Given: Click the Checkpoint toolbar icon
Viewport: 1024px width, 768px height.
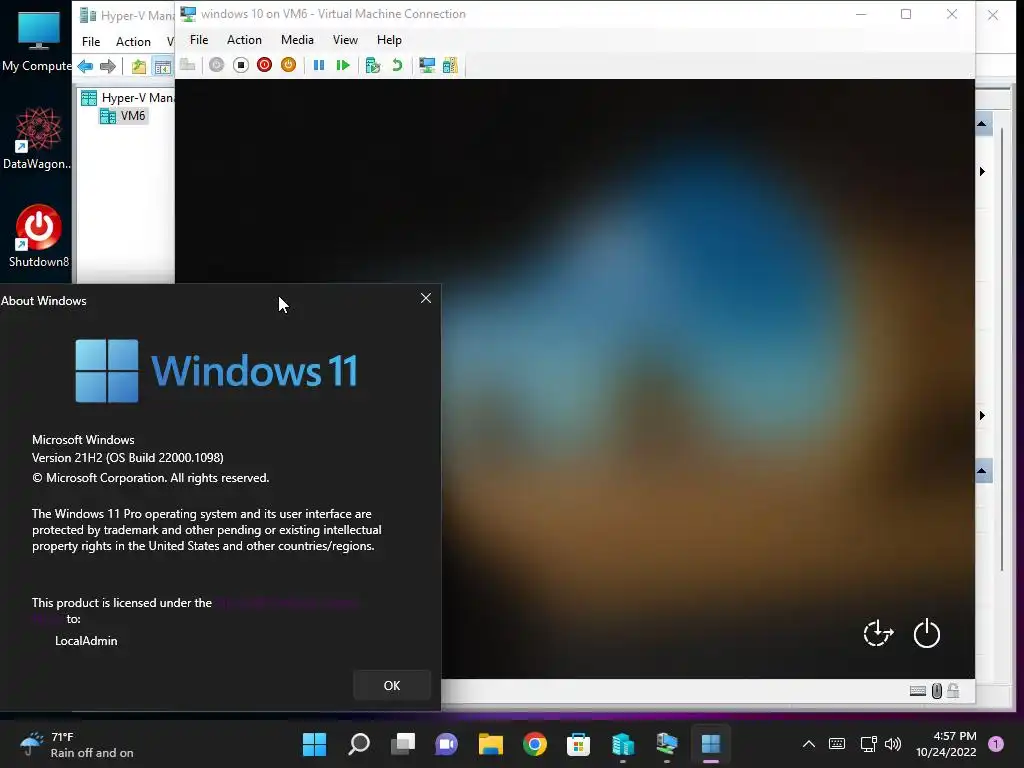Looking at the screenshot, I should coord(373,65).
